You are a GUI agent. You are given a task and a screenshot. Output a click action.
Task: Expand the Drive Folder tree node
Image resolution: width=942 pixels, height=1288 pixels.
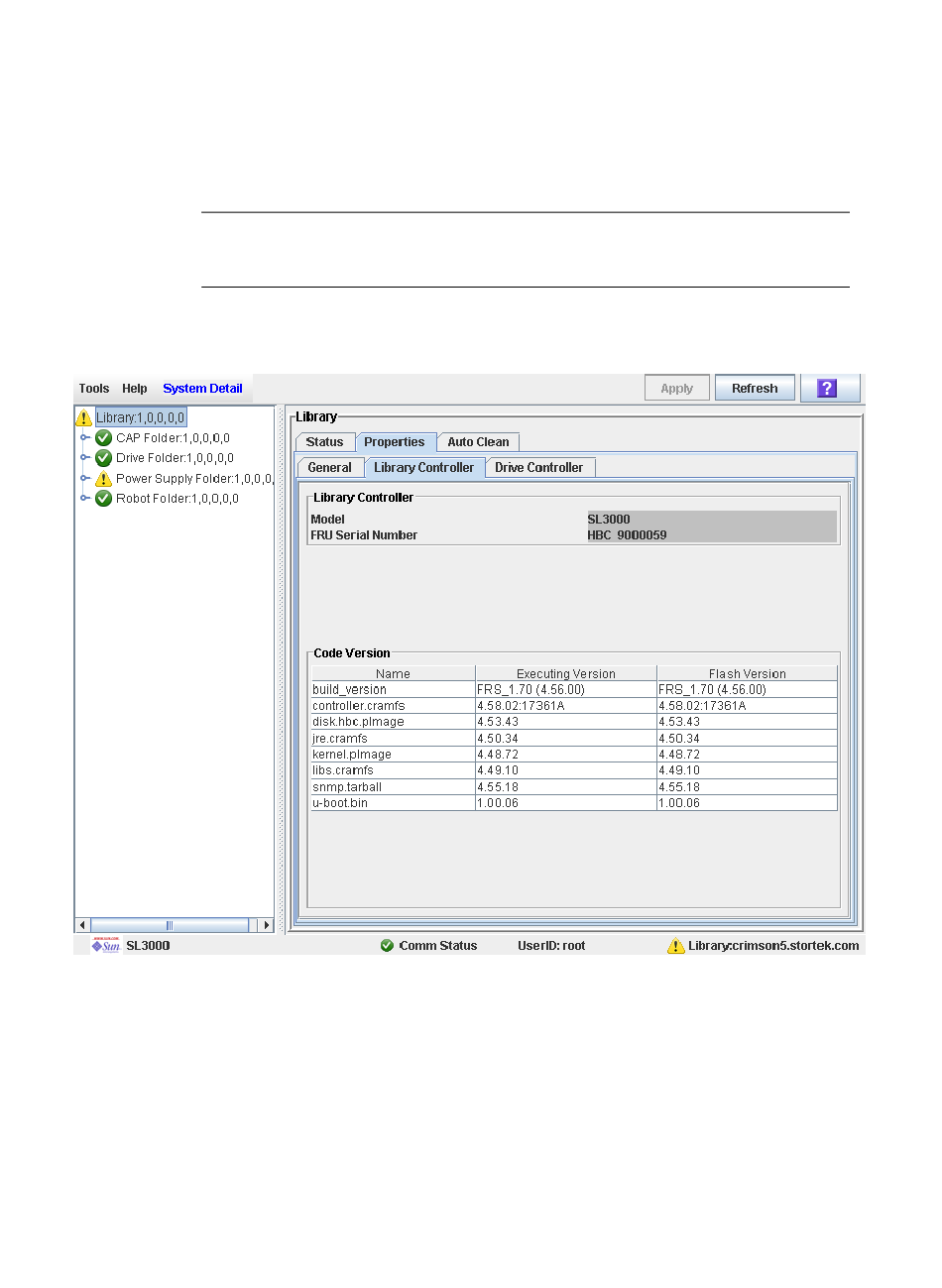pyautogui.click(x=85, y=458)
